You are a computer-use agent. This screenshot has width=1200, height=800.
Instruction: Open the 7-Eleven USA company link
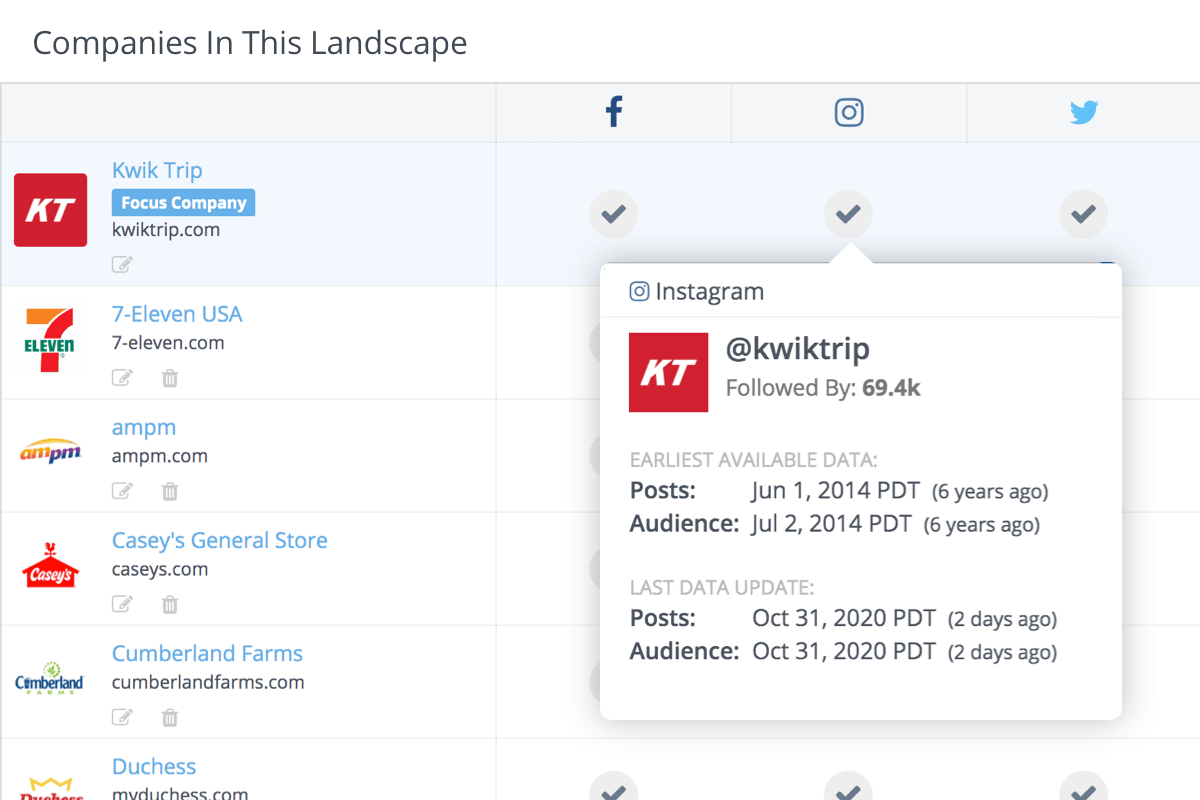point(177,314)
